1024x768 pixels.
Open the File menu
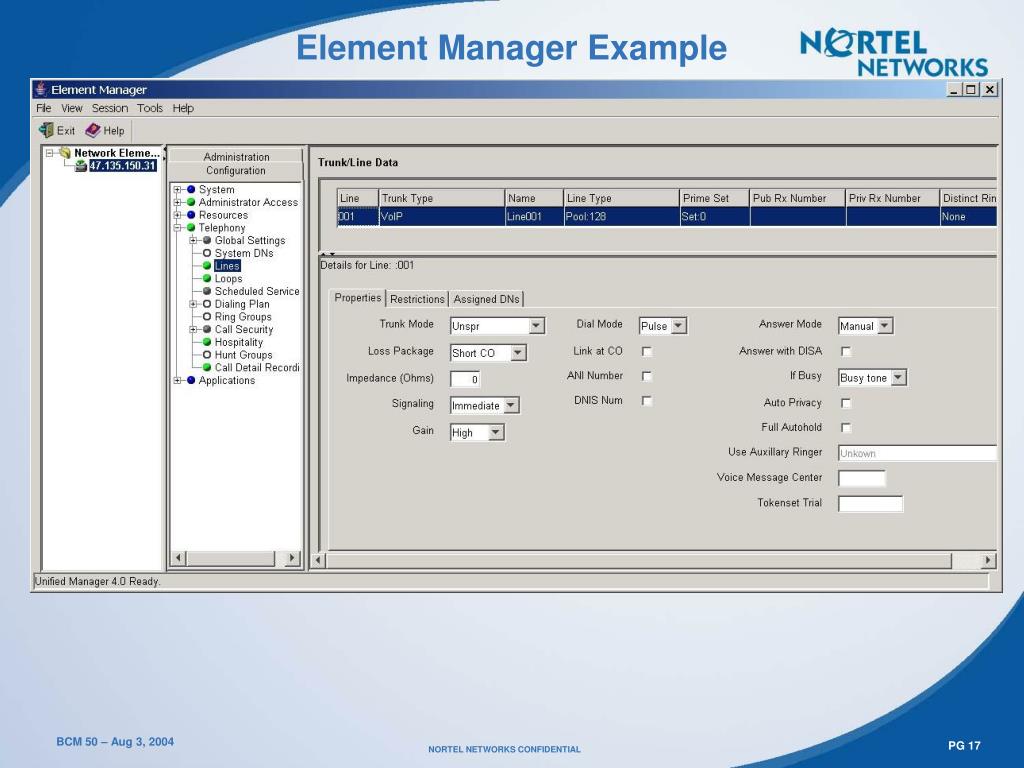(x=43, y=108)
